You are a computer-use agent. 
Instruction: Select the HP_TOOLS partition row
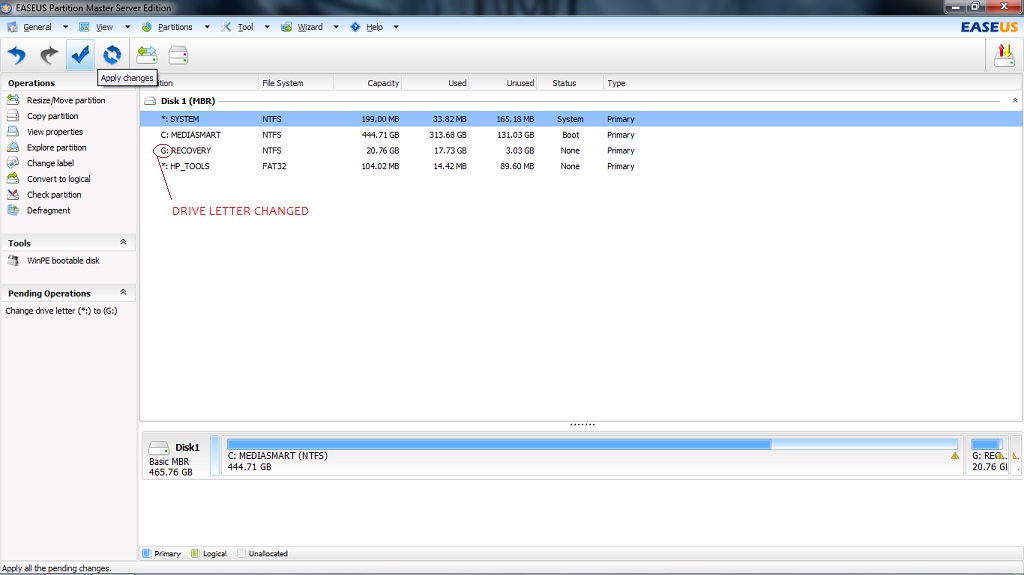[x=581, y=166]
